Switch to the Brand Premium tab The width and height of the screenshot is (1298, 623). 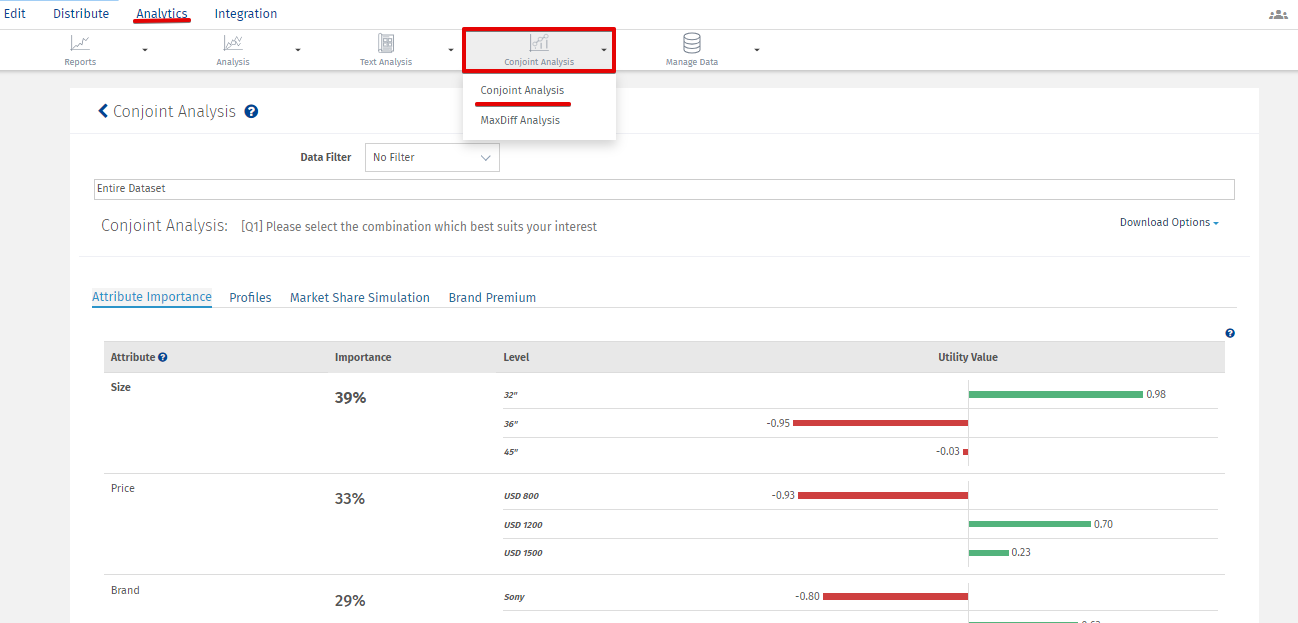pyautogui.click(x=492, y=298)
